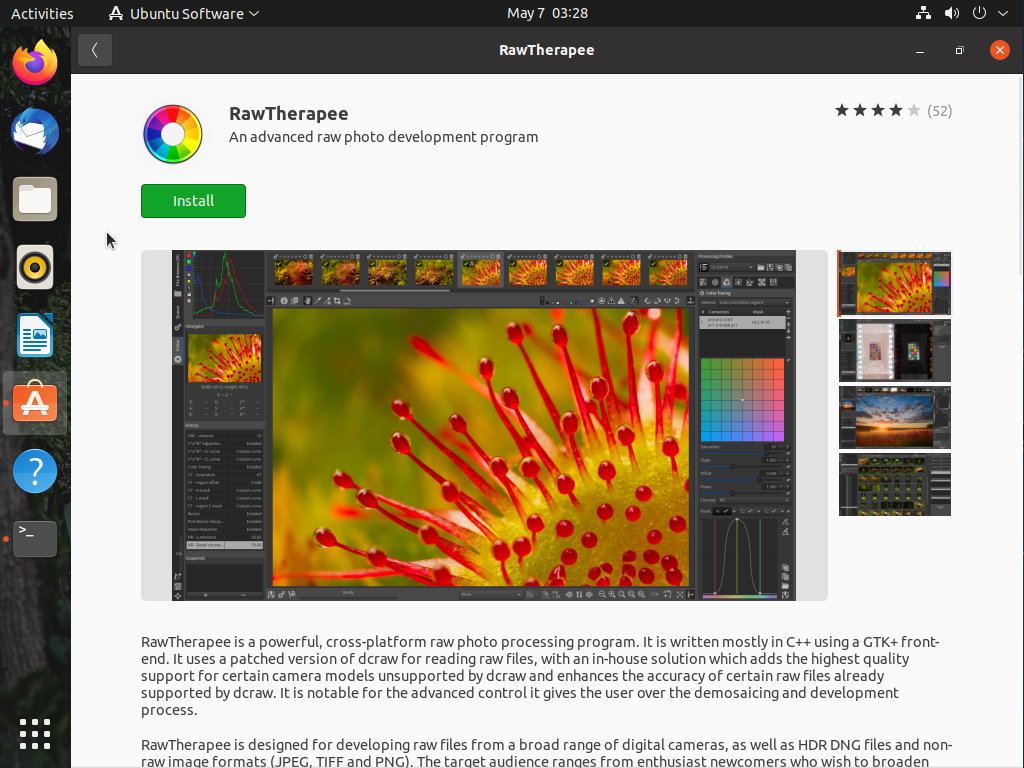This screenshot has height=768, width=1024.
Task: Install RawTherapee with the green button
Action: click(x=193, y=201)
